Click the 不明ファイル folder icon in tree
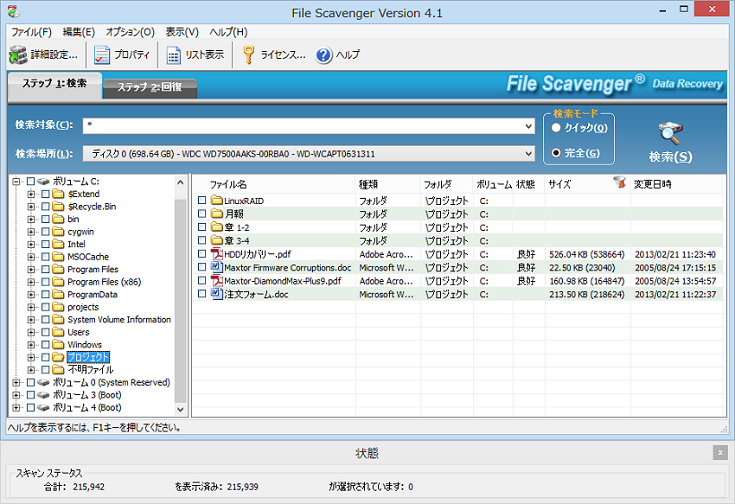Viewport: 735px width, 504px height. [x=58, y=370]
